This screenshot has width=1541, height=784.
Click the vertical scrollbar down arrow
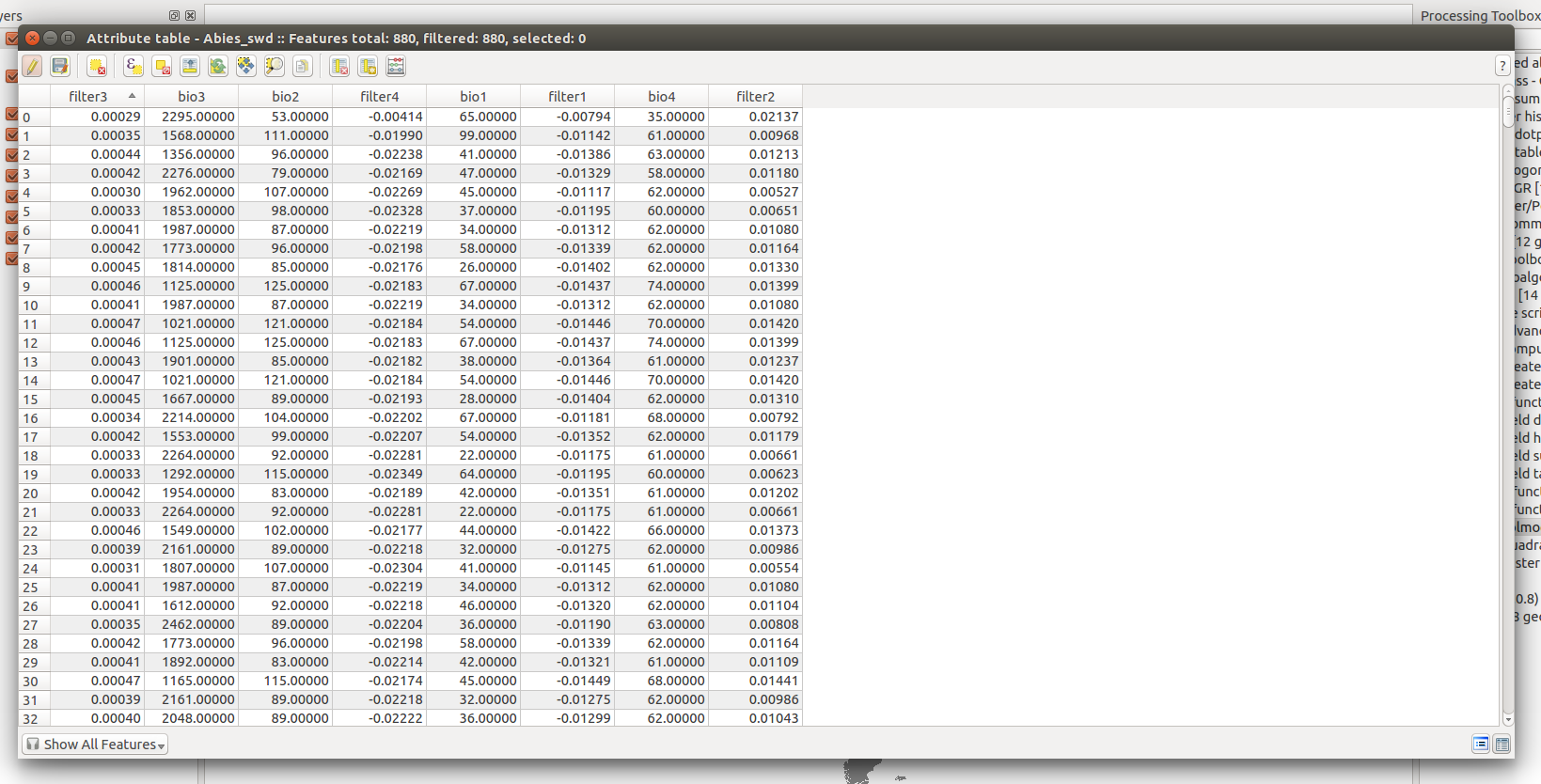[x=1508, y=720]
